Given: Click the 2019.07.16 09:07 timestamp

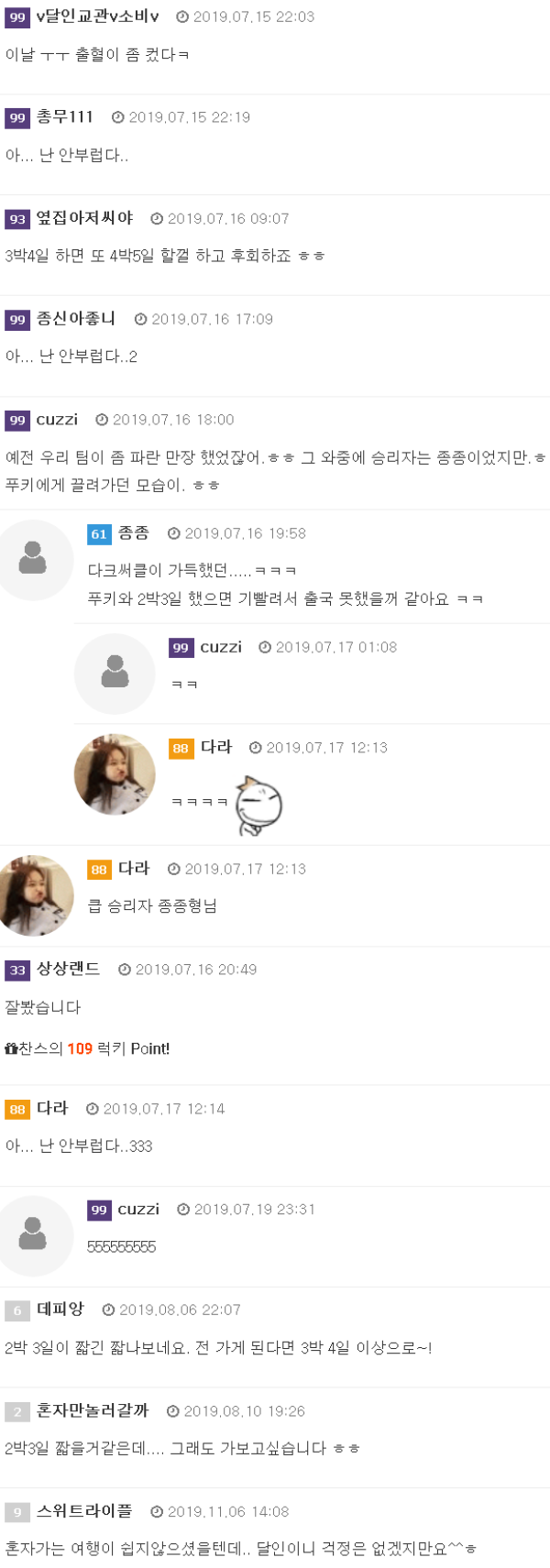Looking at the screenshot, I should click(x=228, y=219).
